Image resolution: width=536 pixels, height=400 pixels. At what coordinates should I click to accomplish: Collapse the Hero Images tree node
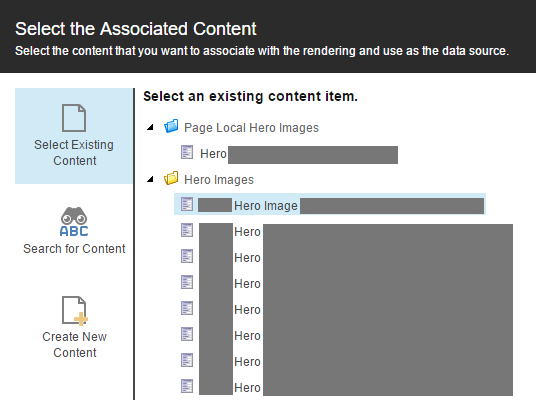[x=150, y=179]
